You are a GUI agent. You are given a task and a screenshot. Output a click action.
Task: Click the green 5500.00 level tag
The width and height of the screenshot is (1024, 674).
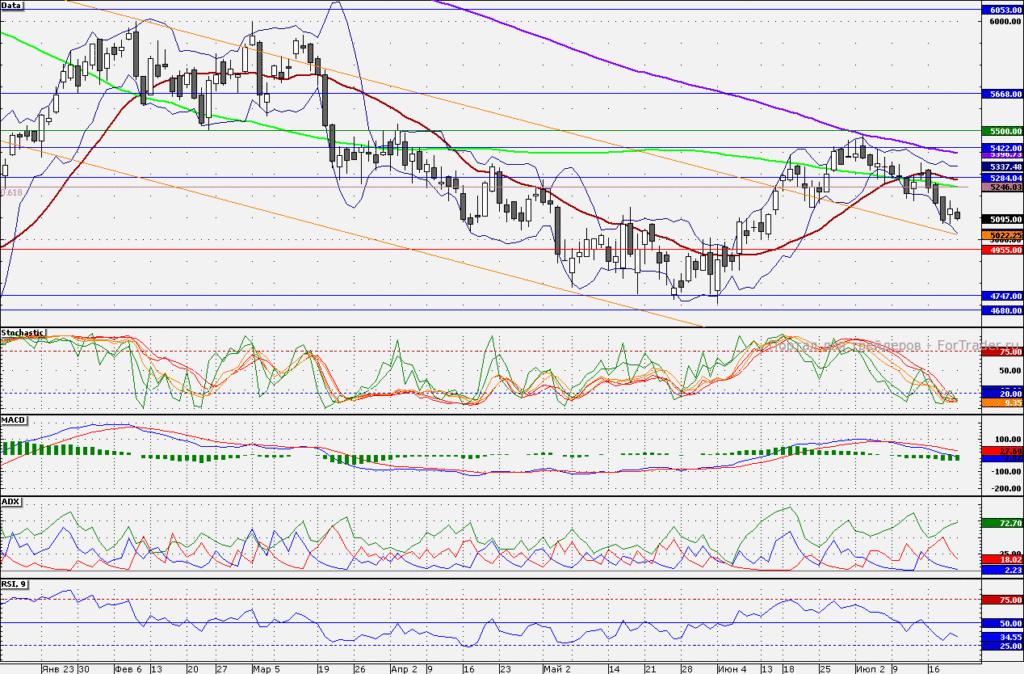[x=1002, y=131]
